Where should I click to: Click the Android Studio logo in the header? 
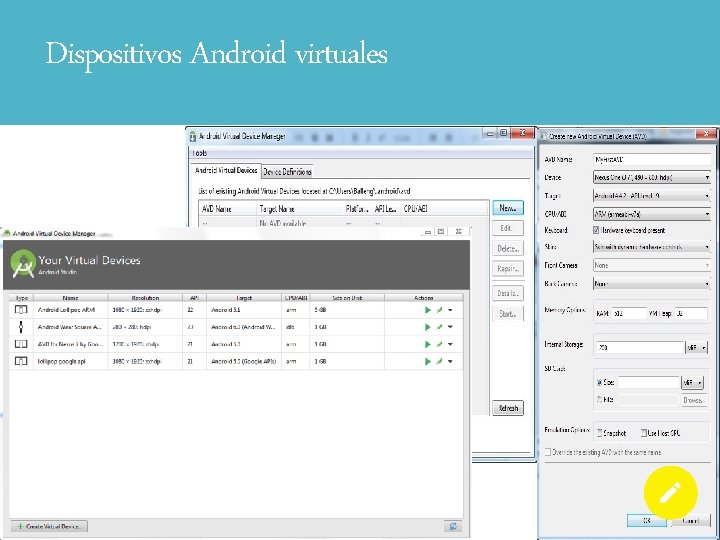pyautogui.click(x=23, y=263)
